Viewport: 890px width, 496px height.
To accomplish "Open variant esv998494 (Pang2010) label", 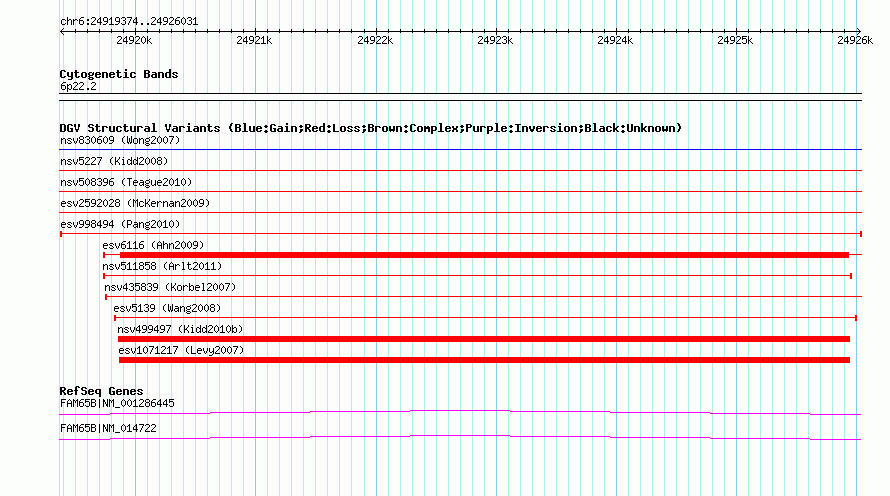I will click(x=120, y=224).
